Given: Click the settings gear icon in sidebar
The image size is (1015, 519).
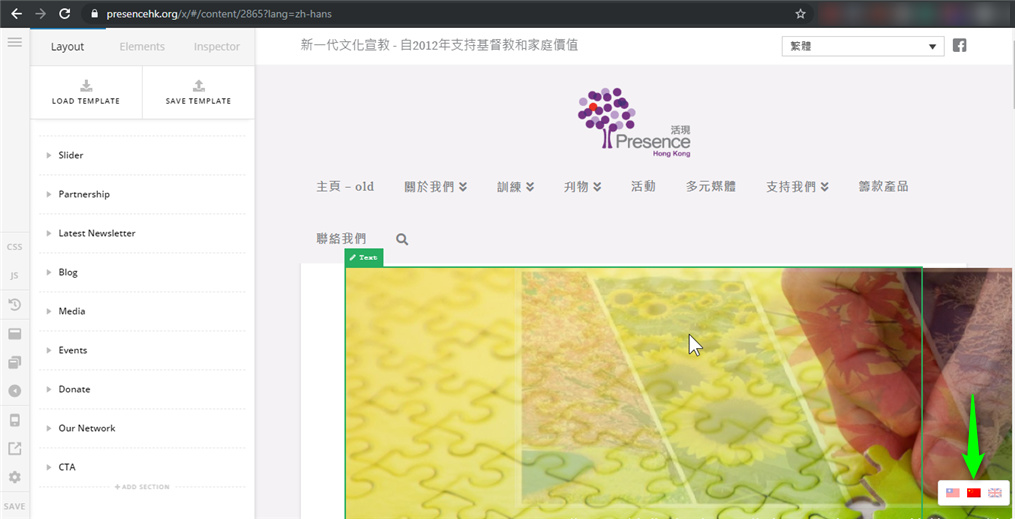Looking at the screenshot, I should [15, 478].
